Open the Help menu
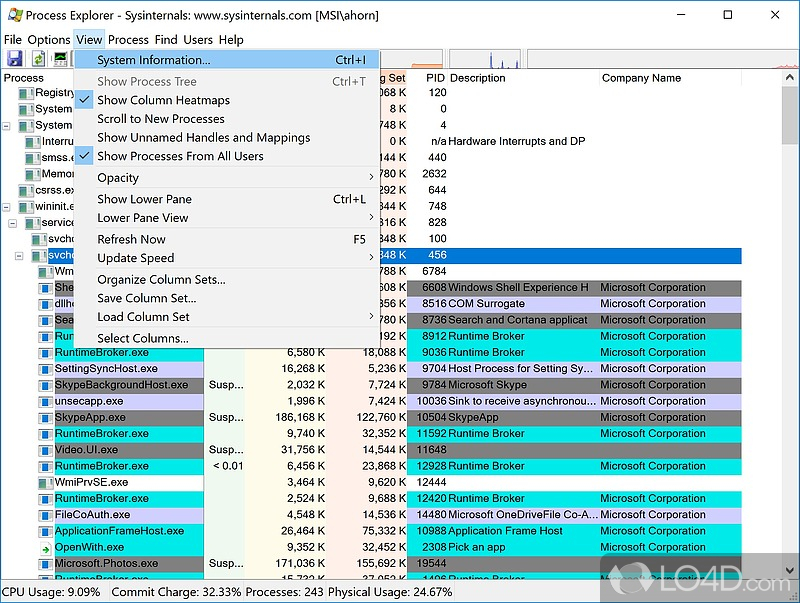 [231, 40]
